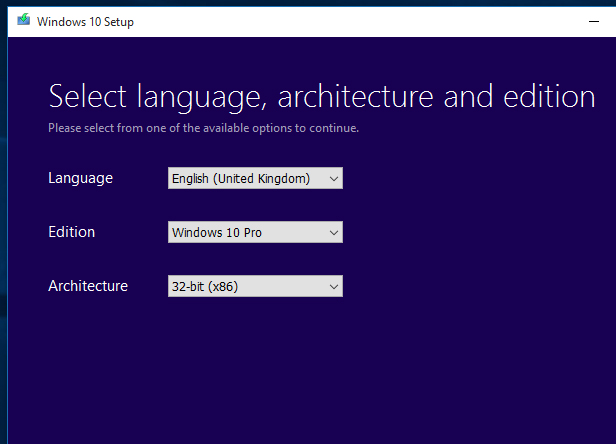Click the desktop strip left of setup window
Image resolution: width=616 pixels, height=444 pixels.
click(x=3, y=250)
